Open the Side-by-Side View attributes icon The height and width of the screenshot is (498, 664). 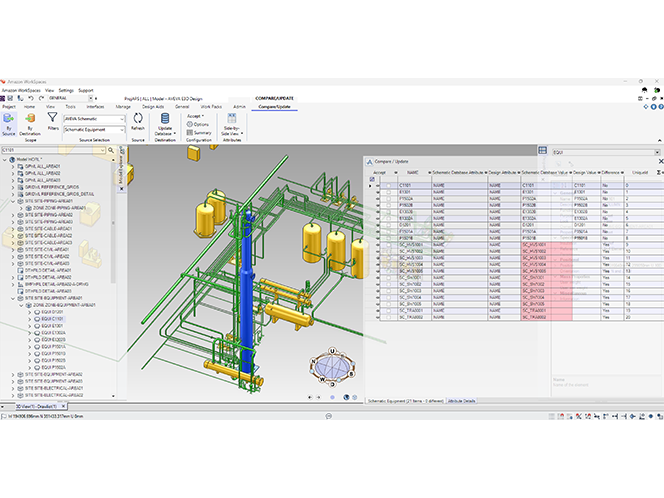[x=231, y=119]
